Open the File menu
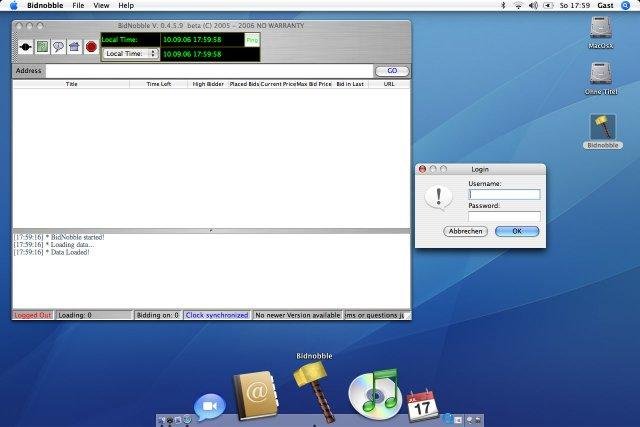This screenshot has height=427, width=640. coord(78,5)
